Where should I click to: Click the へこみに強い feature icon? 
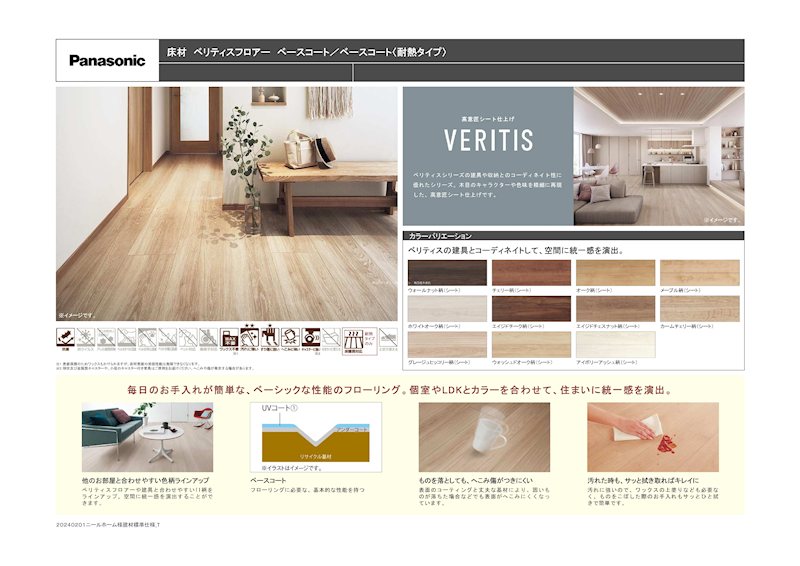coord(290,340)
